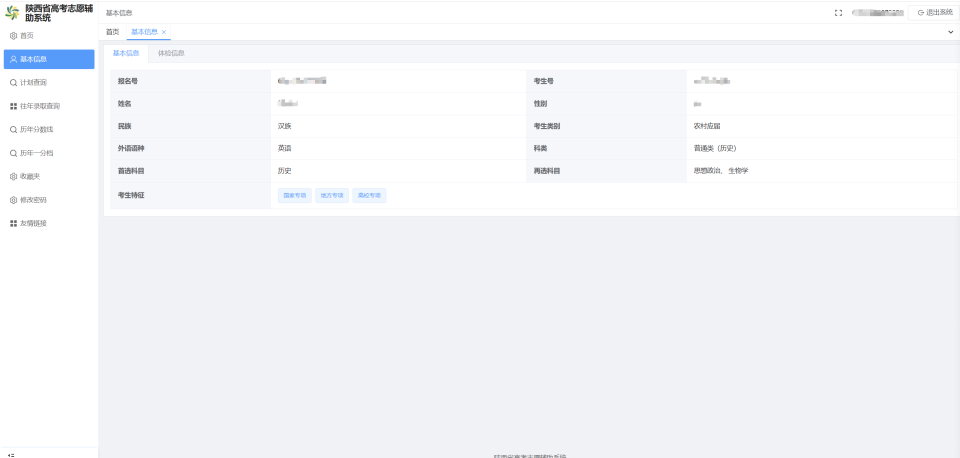Open 修改密码 menu item

point(49,200)
